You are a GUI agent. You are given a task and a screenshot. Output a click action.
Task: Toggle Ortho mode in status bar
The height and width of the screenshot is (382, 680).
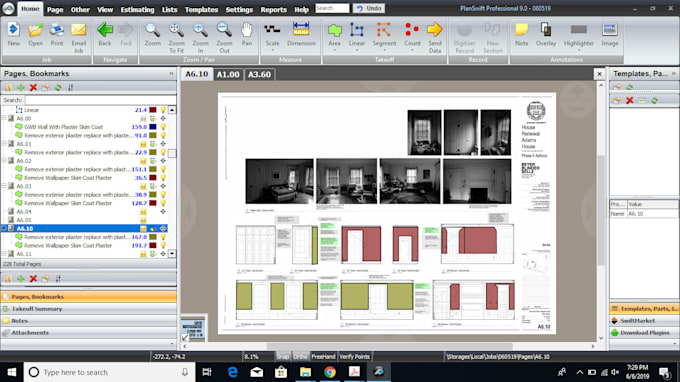[x=300, y=356]
